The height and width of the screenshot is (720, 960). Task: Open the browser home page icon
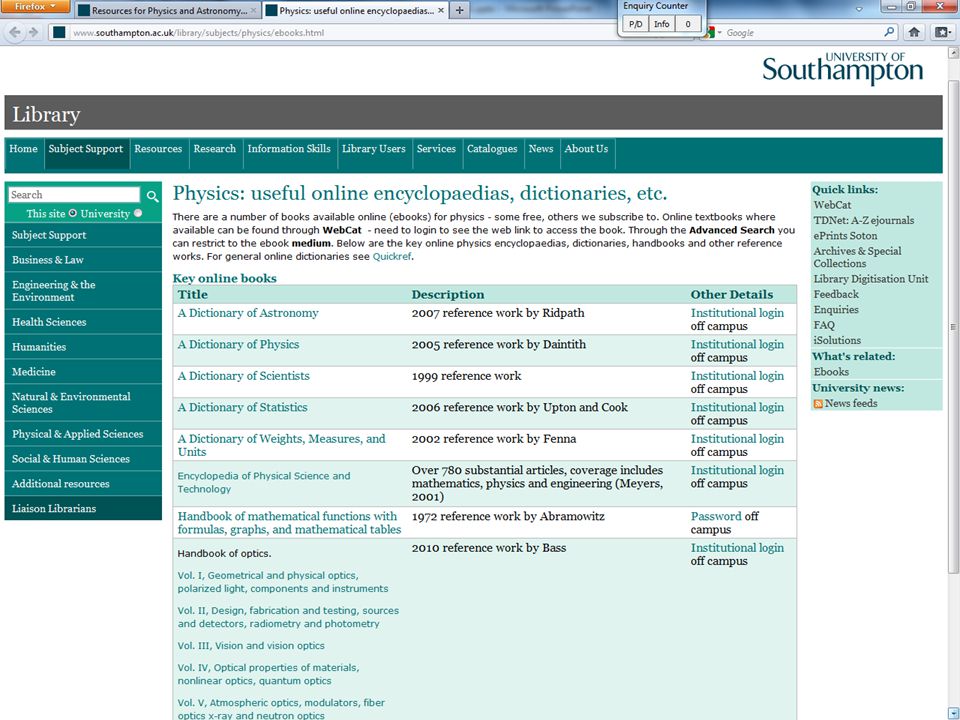pyautogui.click(x=914, y=32)
